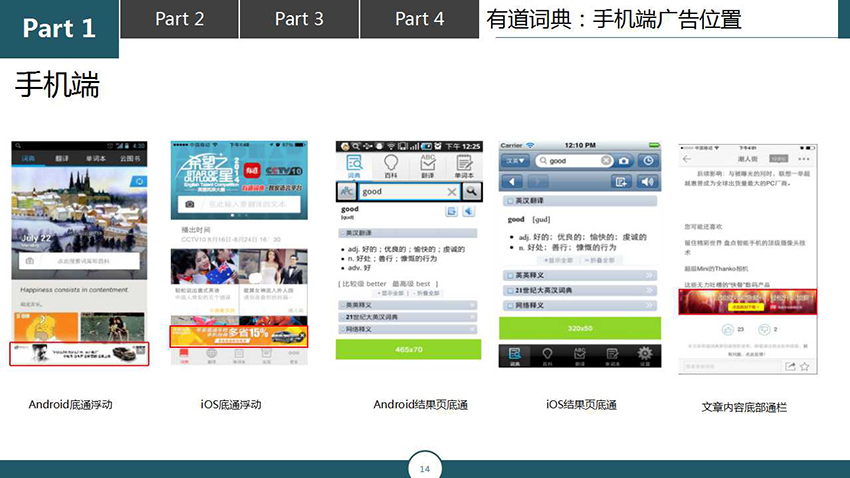The height and width of the screenshot is (478, 850).
Task: Expand 网络释义 section in Android results
Action: coord(408,330)
